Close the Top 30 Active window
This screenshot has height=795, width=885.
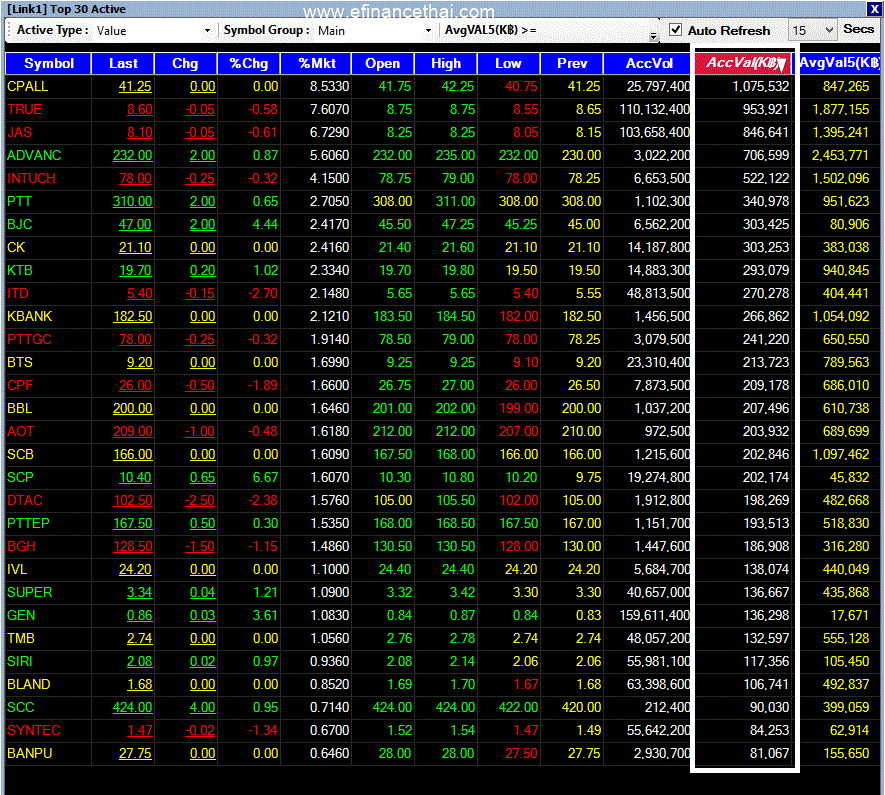[874, 9]
